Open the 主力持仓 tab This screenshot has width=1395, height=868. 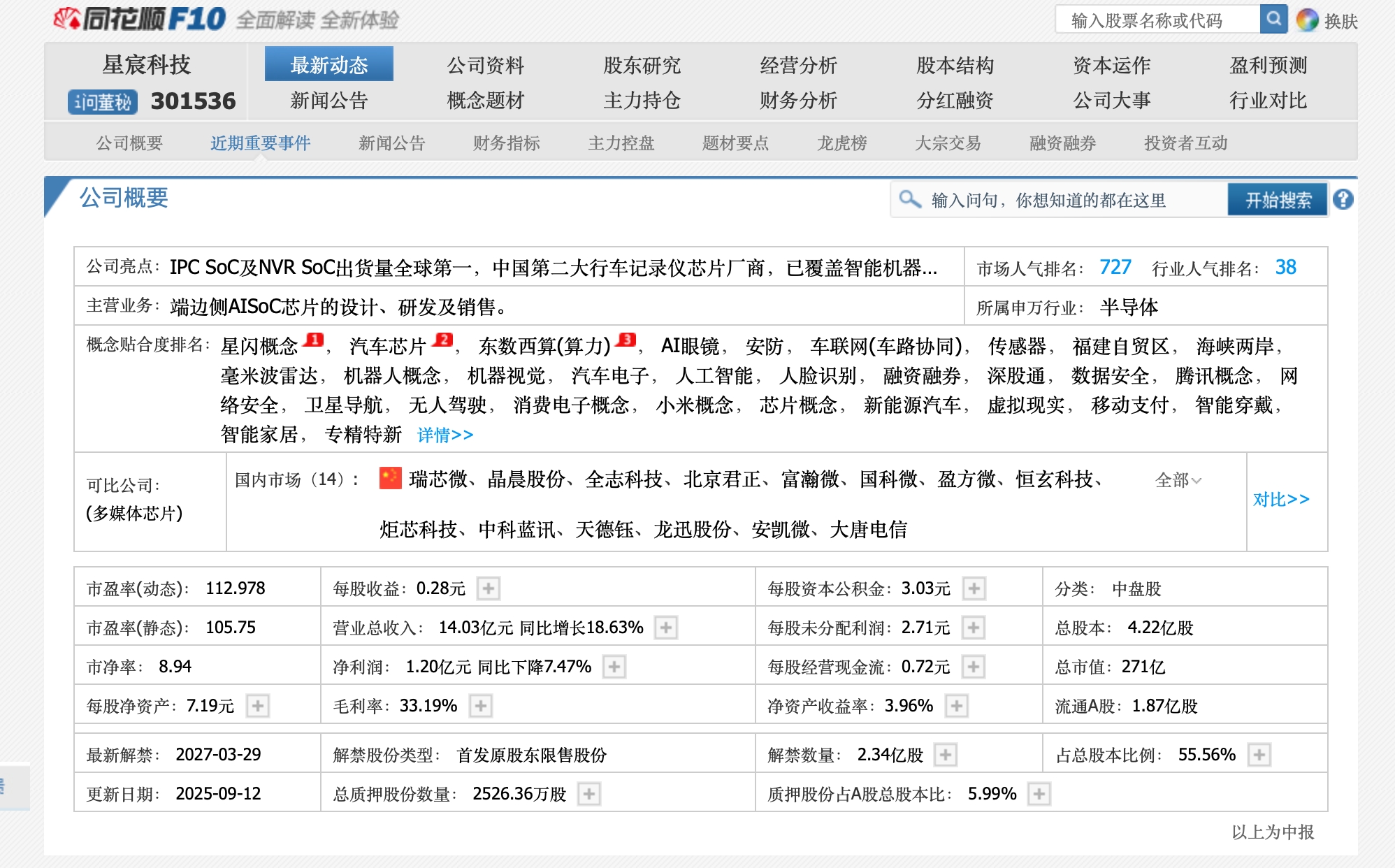click(x=642, y=101)
